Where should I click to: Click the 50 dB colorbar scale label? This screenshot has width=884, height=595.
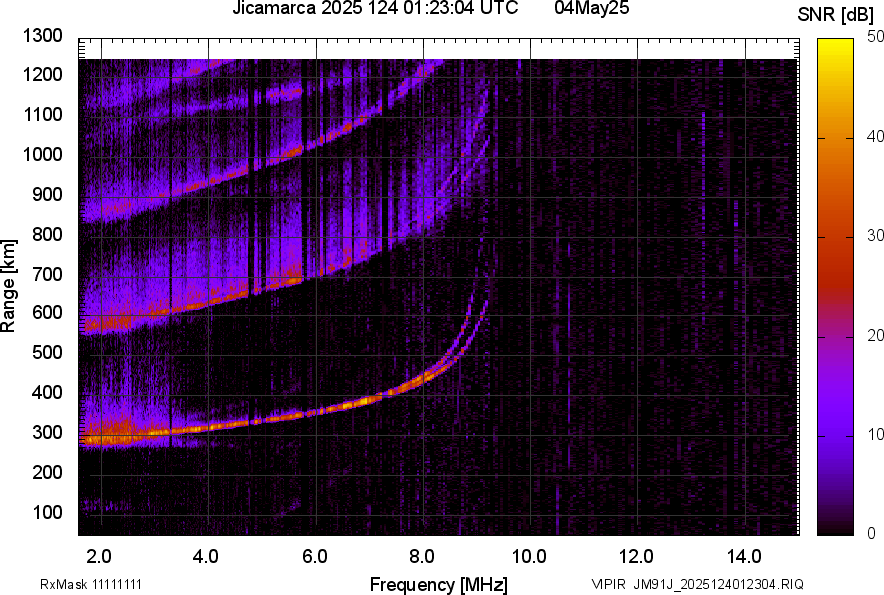pyautogui.click(x=876, y=37)
